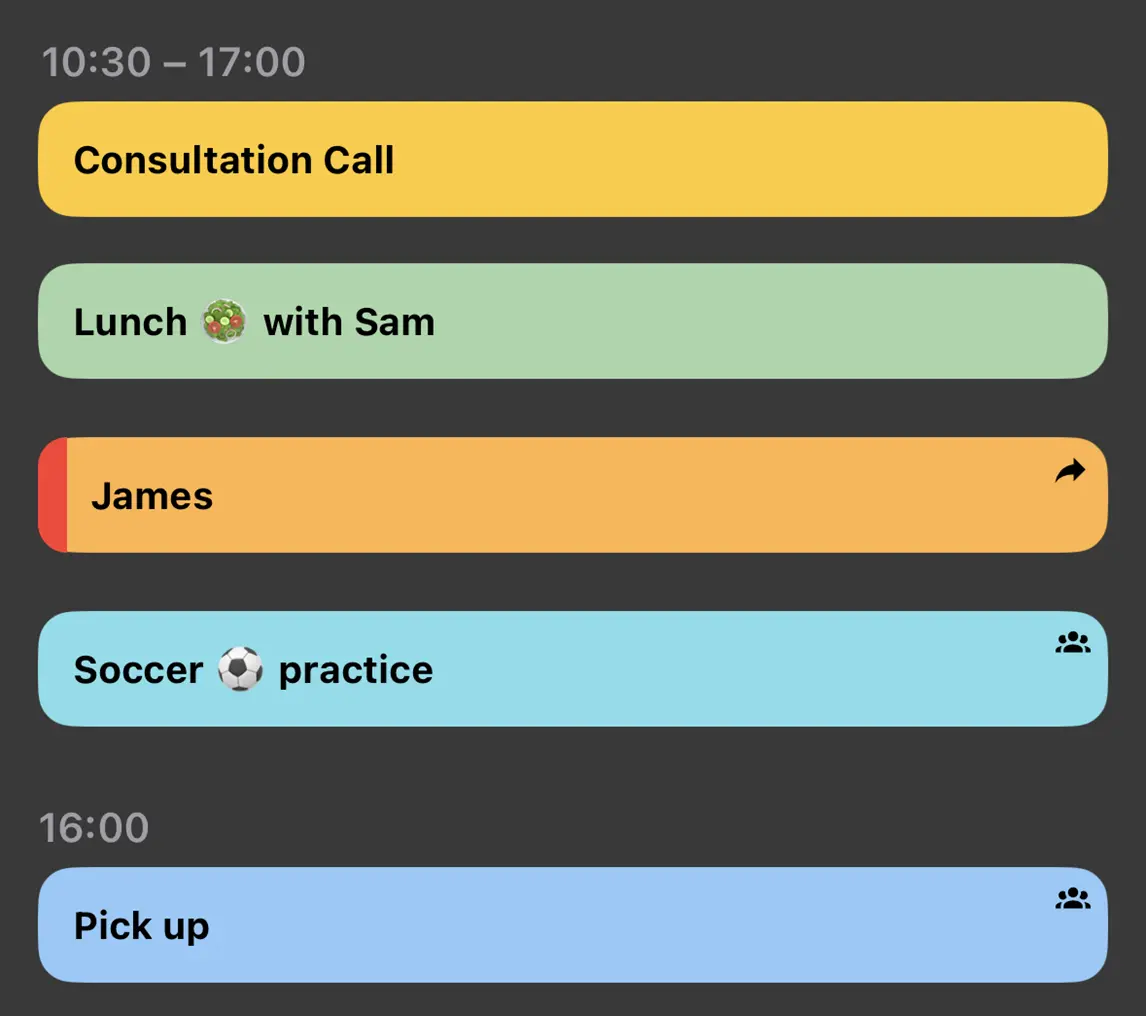
Task: Select the Consultation Call event
Action: tap(572, 159)
